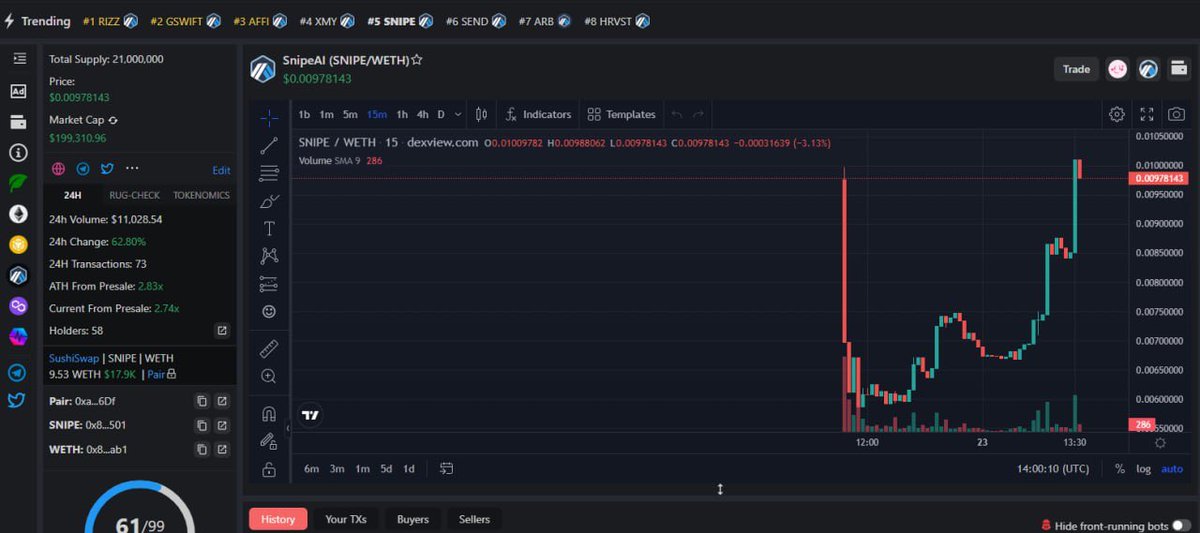Collapse the drawing toolbar side arrow
The width and height of the screenshot is (1200, 533).
288,427
